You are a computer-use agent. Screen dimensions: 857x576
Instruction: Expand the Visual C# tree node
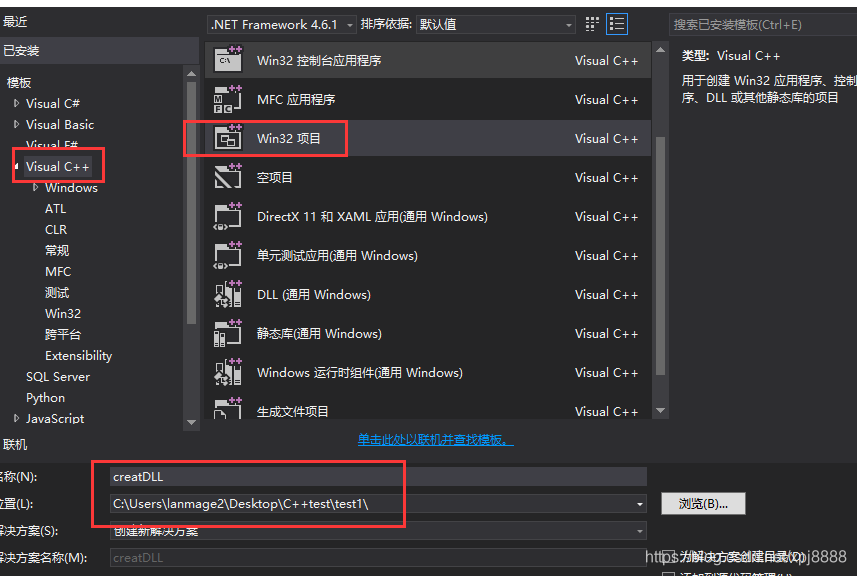(x=16, y=103)
